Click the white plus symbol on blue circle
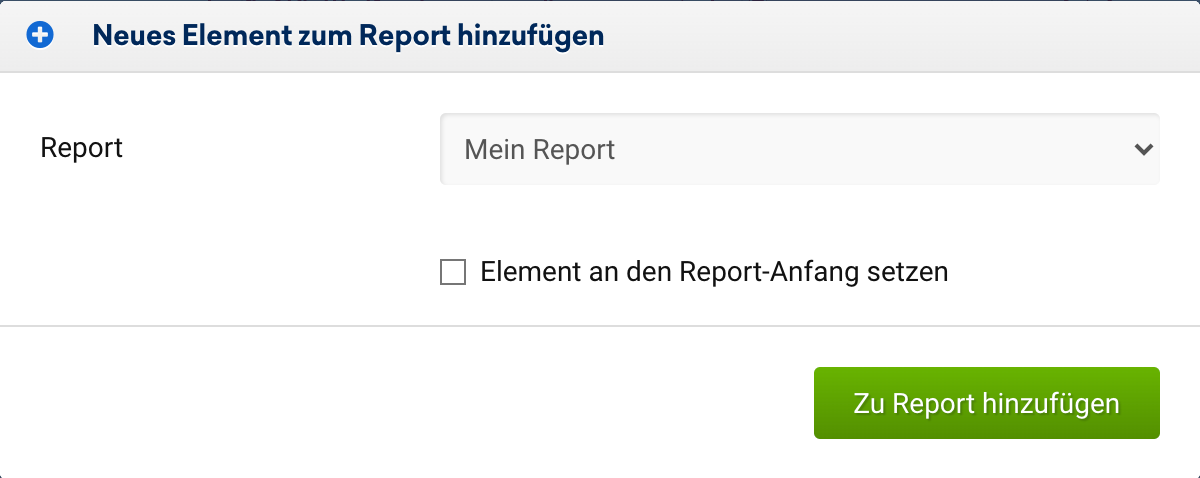Viewport: 1200px width, 478px height. point(40,36)
